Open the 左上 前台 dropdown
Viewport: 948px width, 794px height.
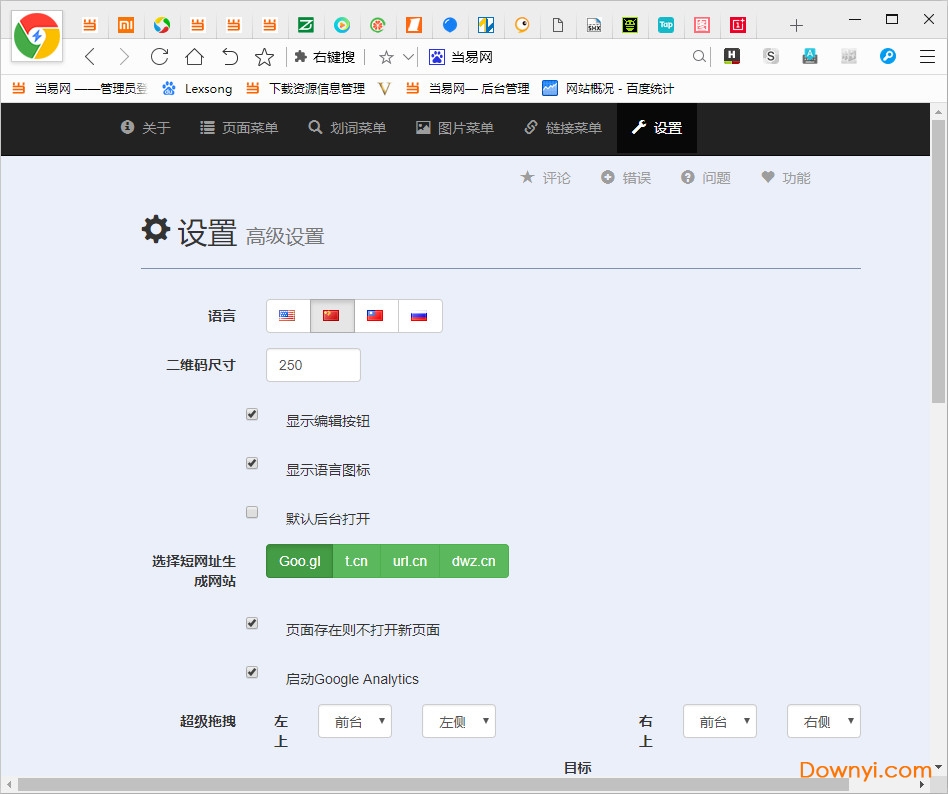354,721
